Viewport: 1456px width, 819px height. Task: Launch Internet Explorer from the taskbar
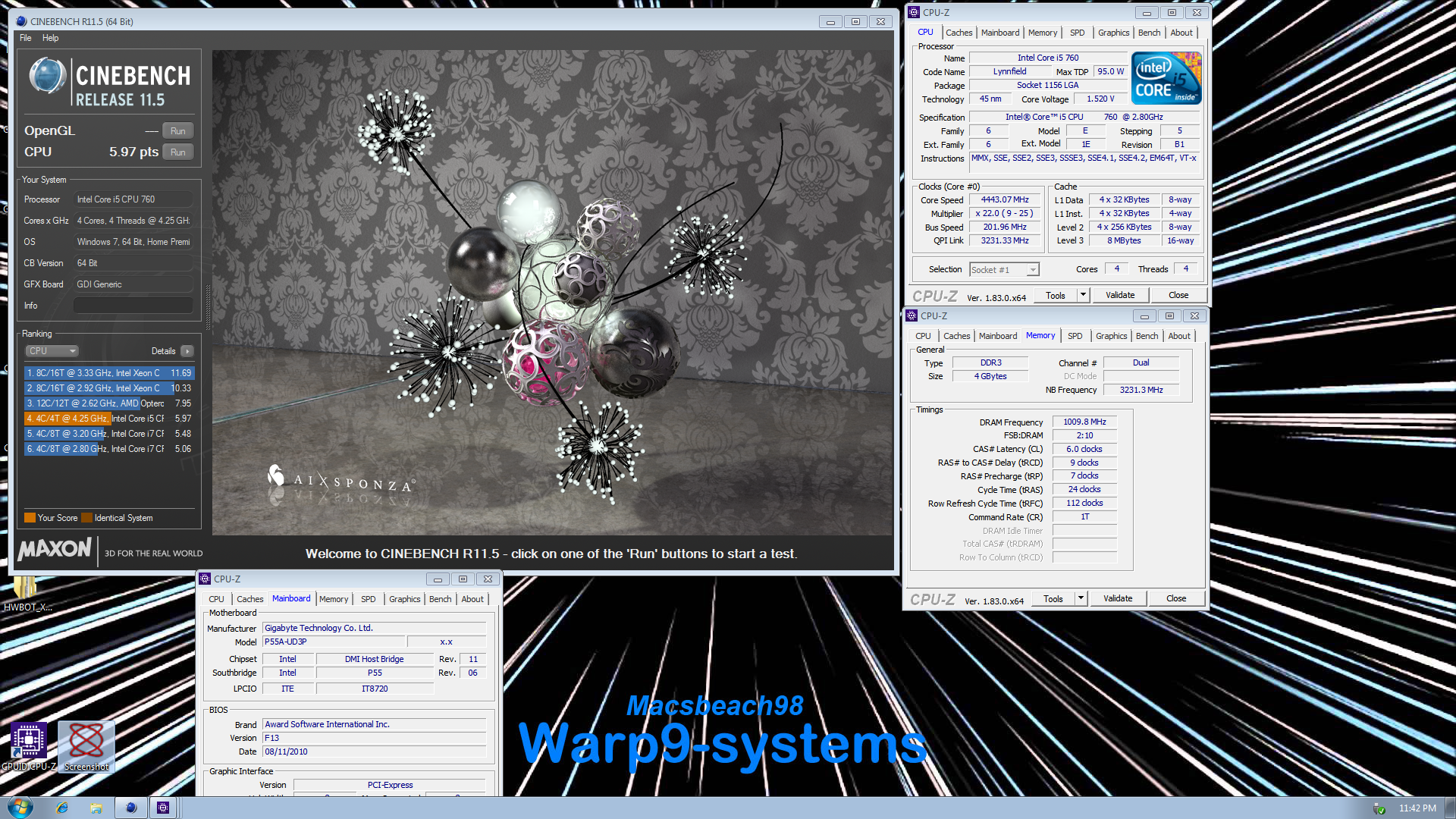tap(62, 808)
